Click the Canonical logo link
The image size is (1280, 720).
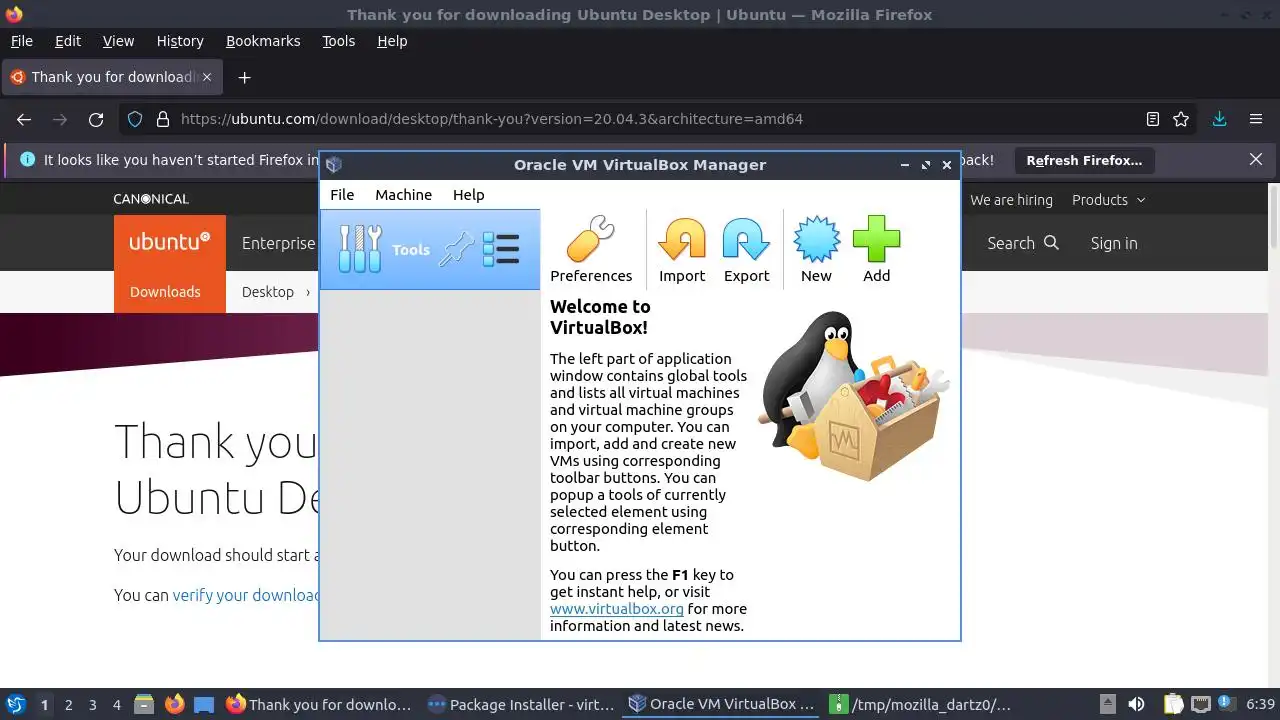coord(151,199)
